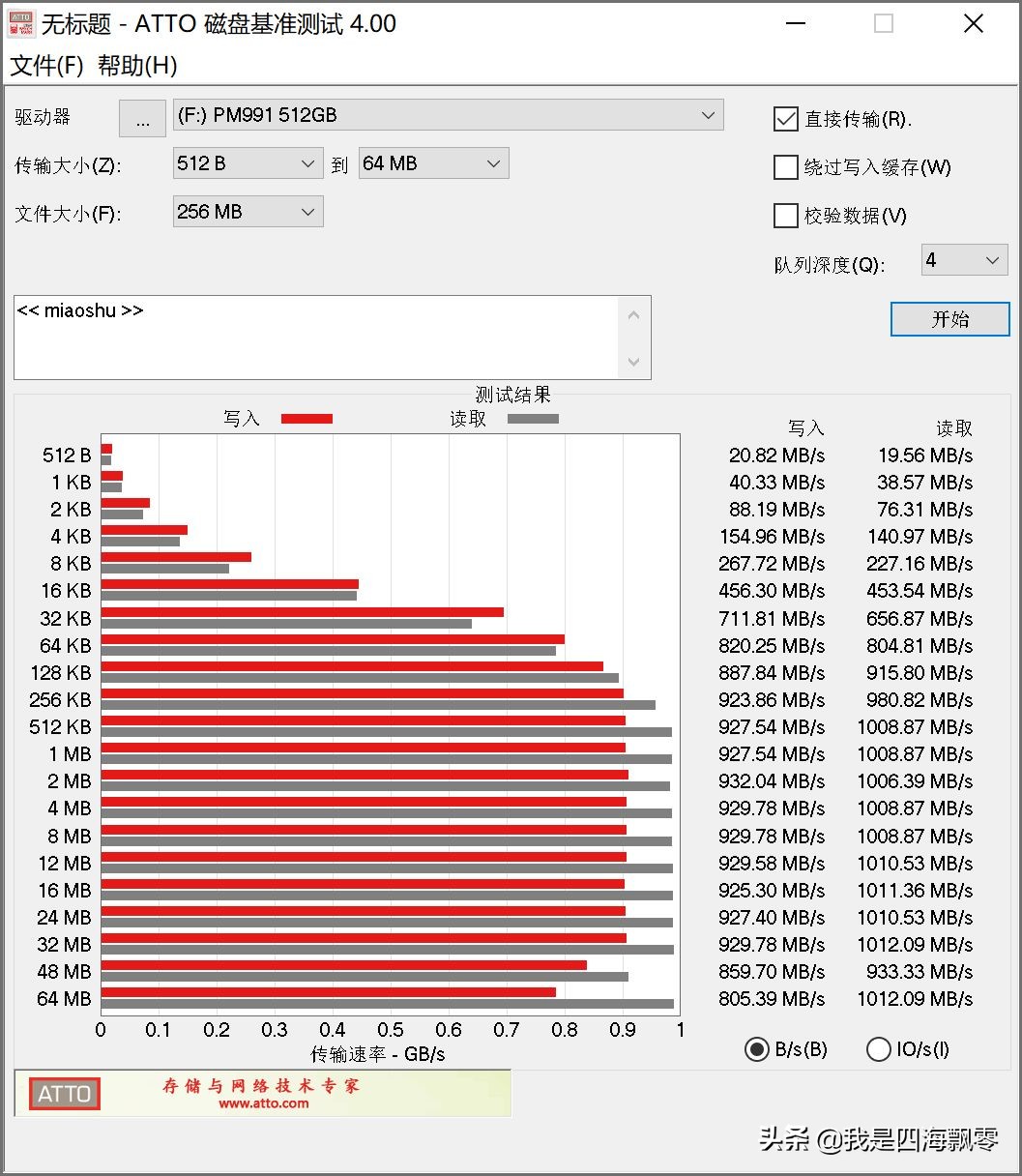Open the www.atto.com link

264,1103
